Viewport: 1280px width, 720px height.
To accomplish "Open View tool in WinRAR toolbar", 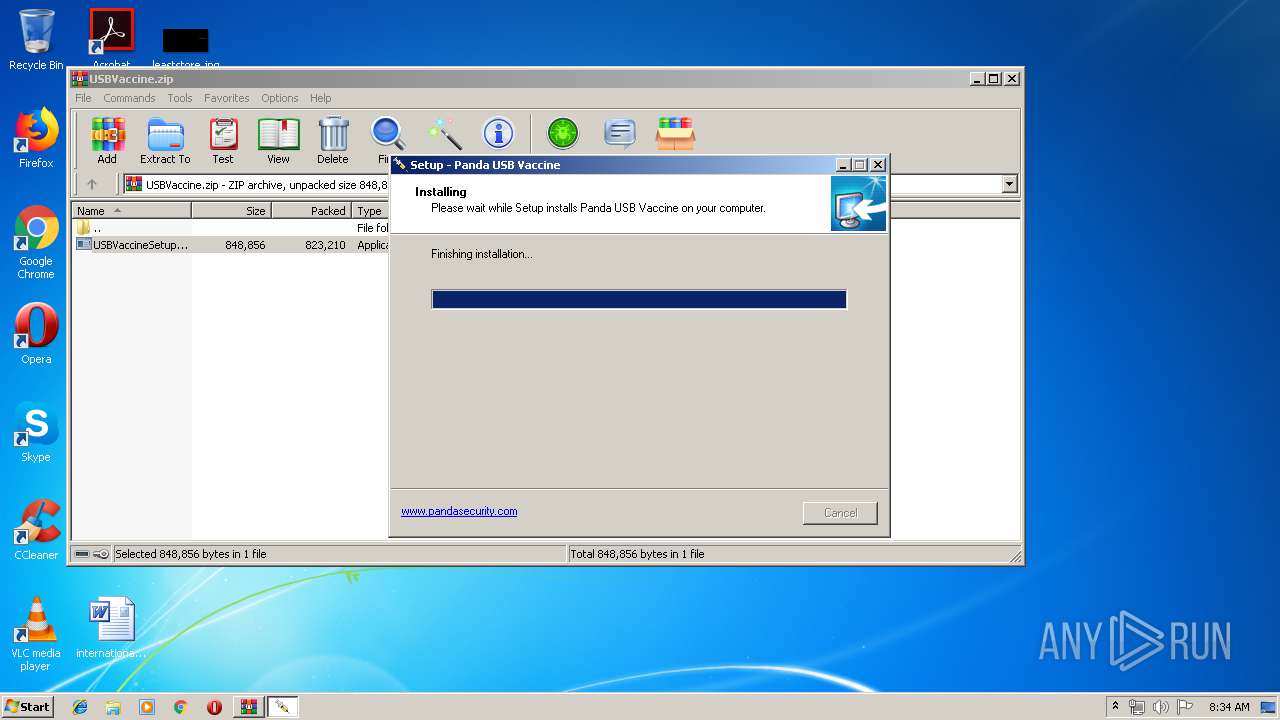I will [278, 141].
